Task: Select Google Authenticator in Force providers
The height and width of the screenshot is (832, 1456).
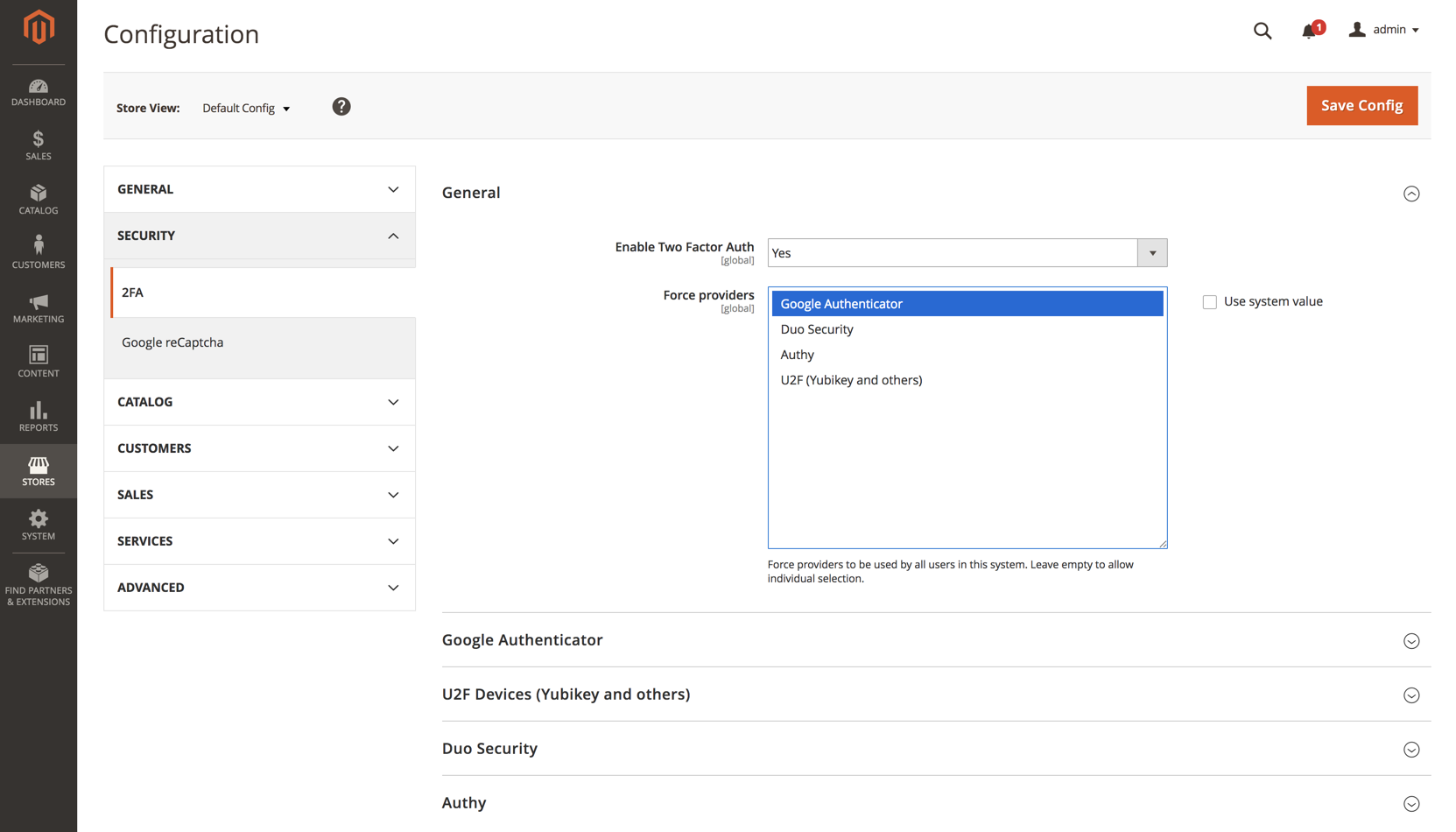Action: point(967,304)
